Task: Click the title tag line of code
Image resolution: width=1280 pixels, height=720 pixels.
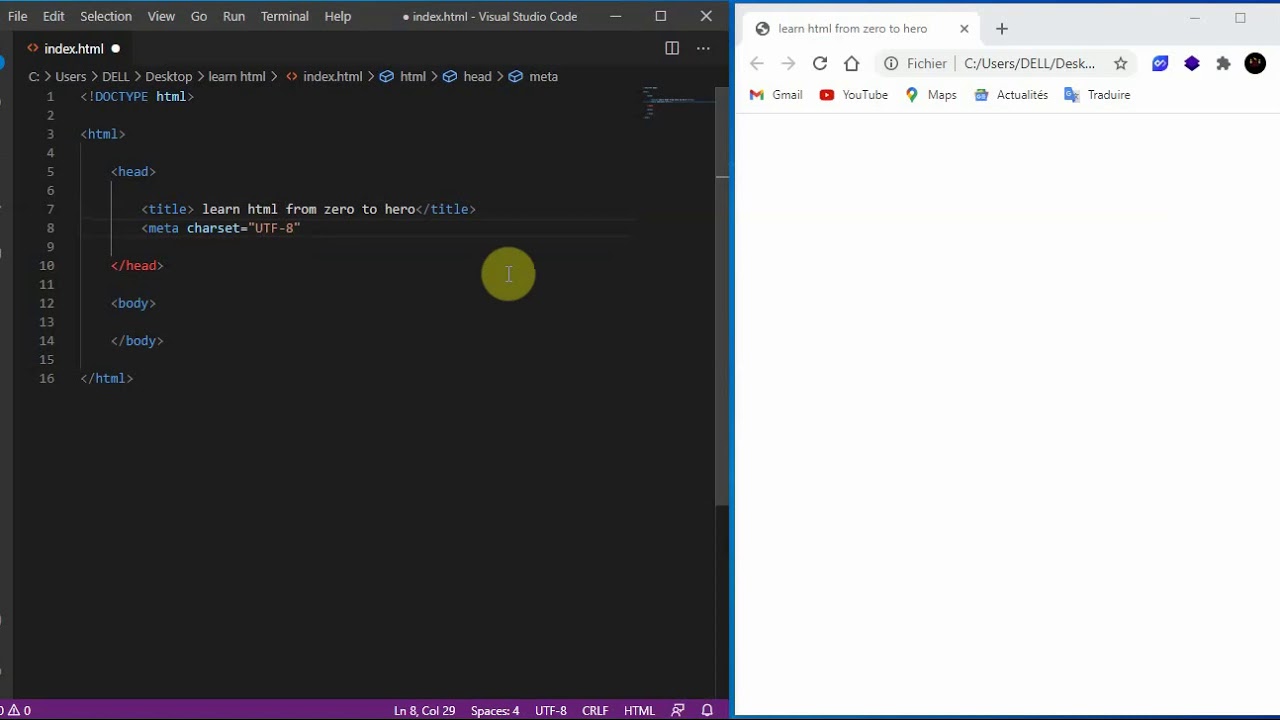Action: pyautogui.click(x=308, y=209)
